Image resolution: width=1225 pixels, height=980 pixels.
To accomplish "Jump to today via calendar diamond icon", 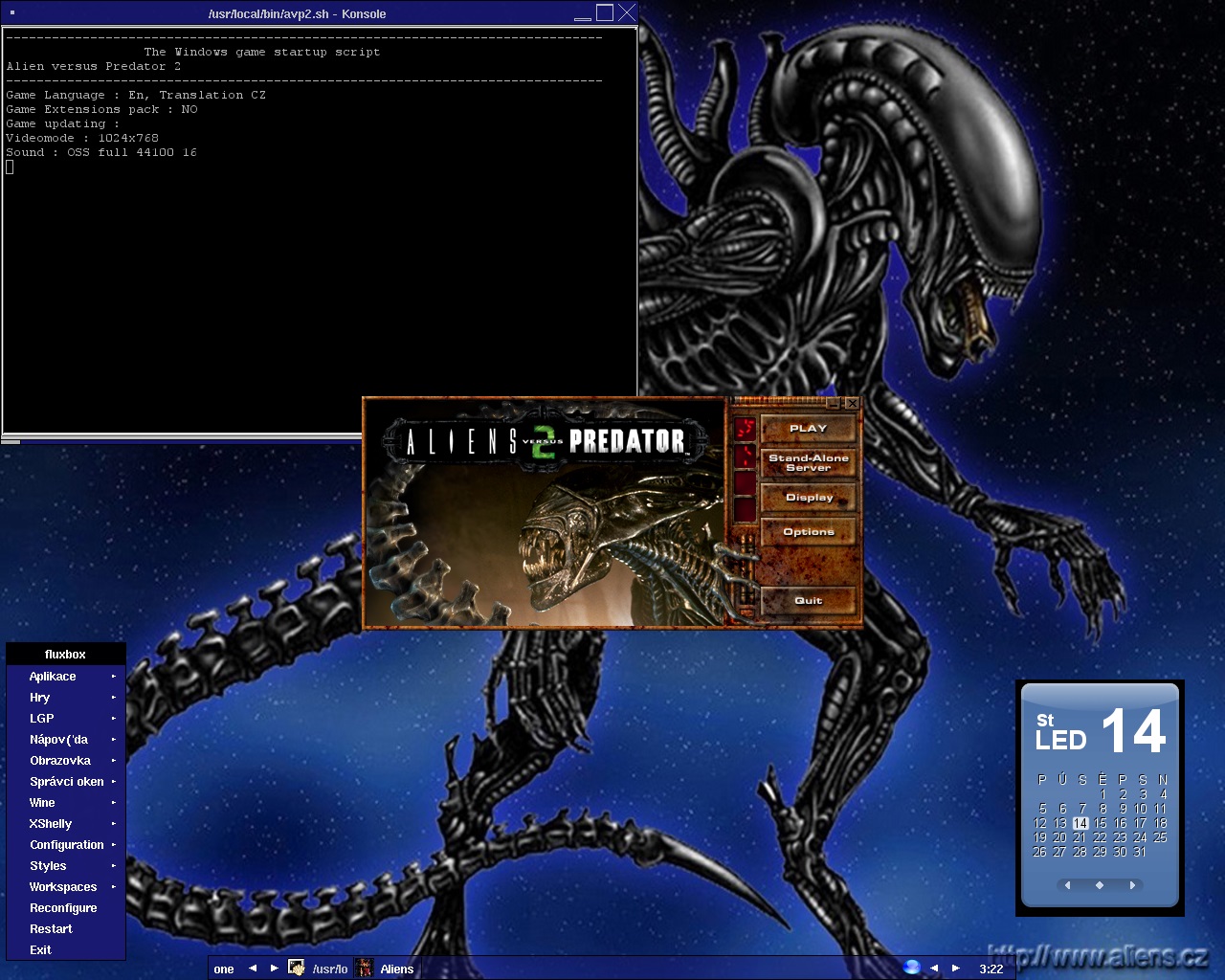I will click(x=1100, y=885).
